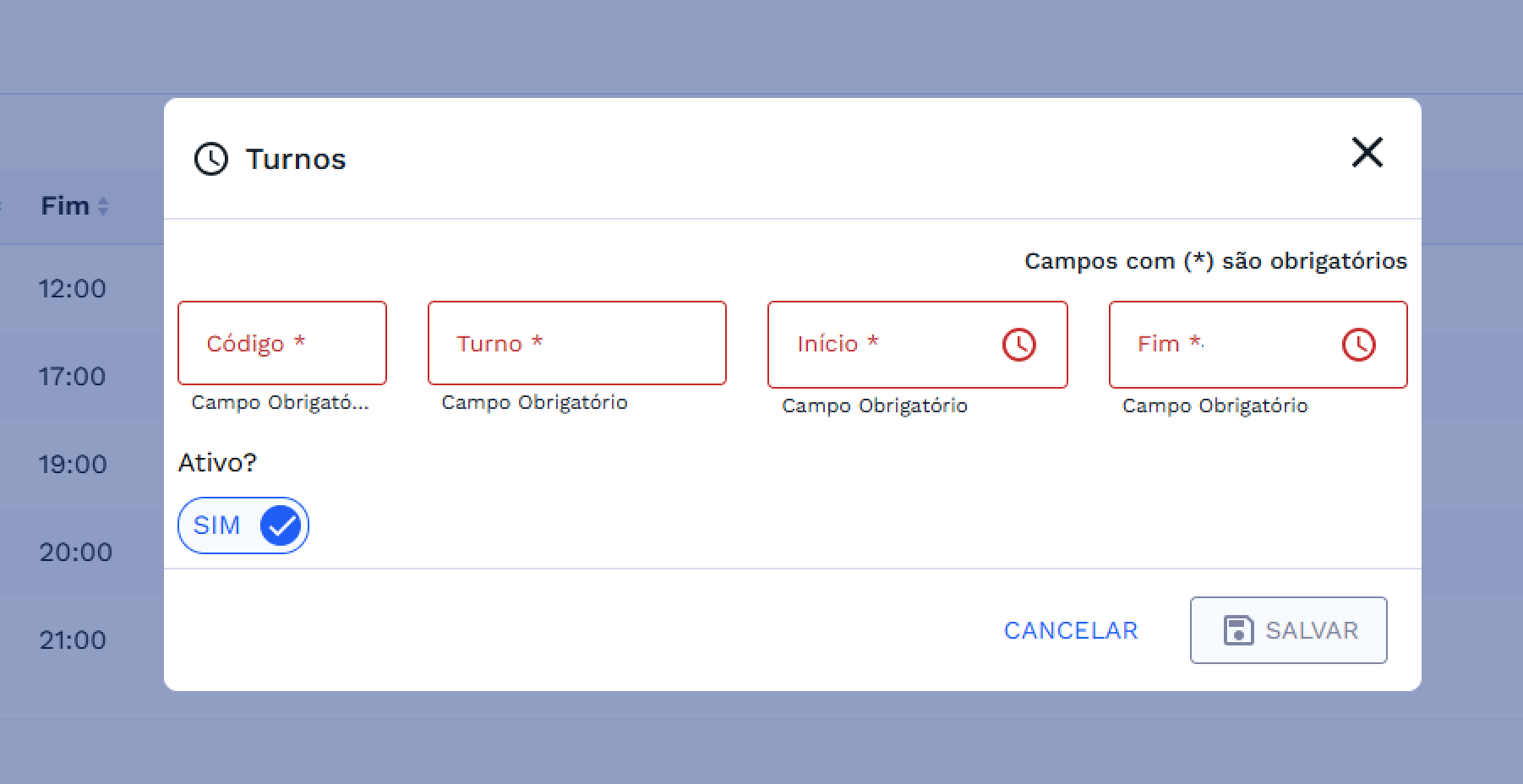The width and height of the screenshot is (1523, 784).
Task: Select the Início time input field
Action: tap(887, 345)
